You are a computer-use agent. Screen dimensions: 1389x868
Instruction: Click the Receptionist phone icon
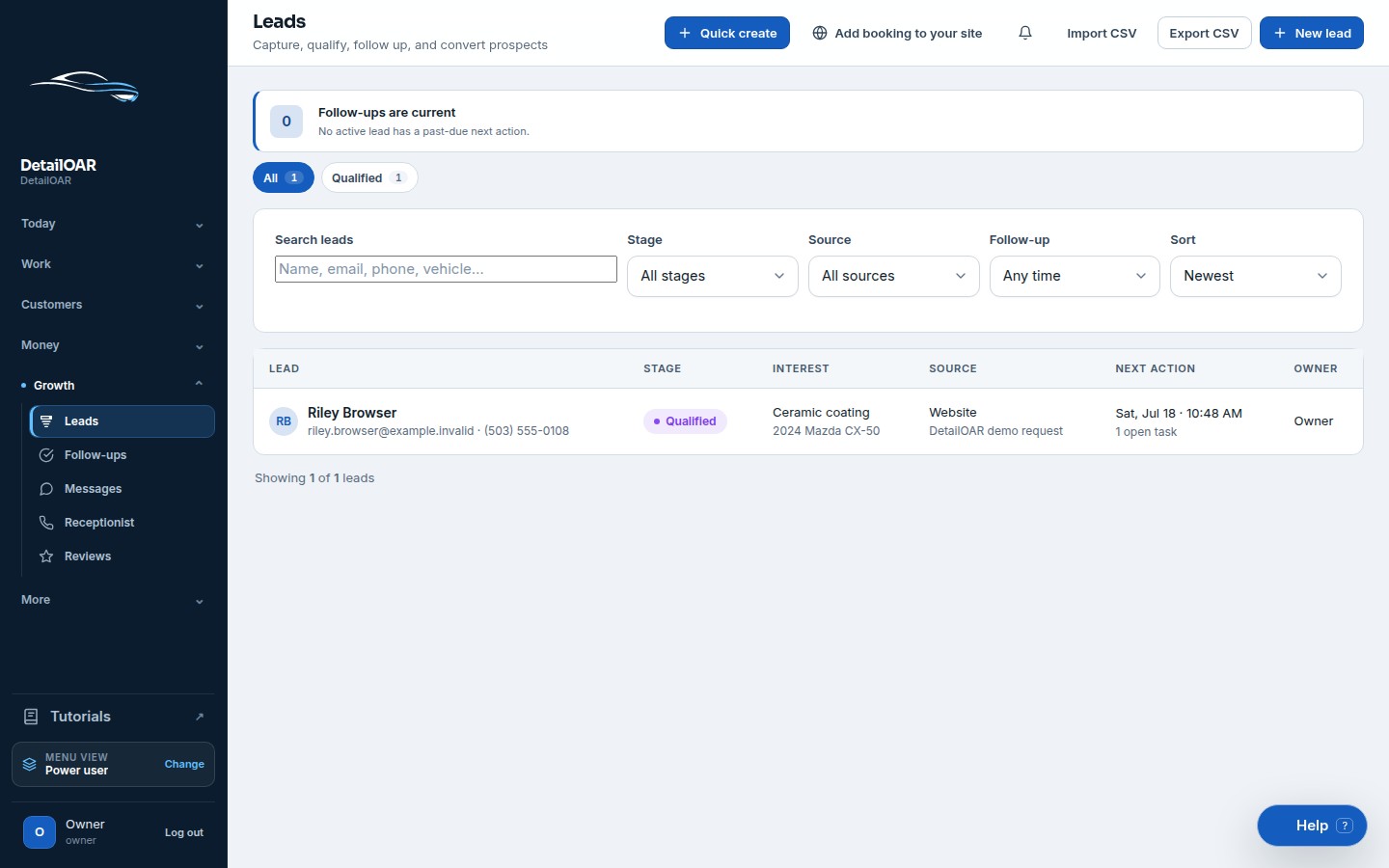(x=46, y=523)
